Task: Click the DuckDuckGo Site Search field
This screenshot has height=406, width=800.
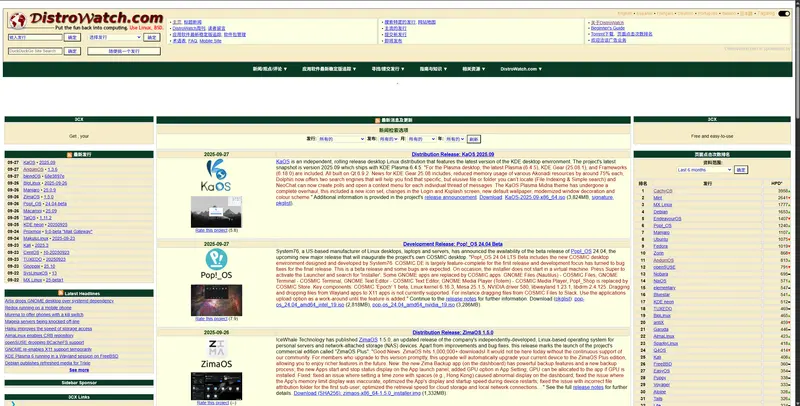Action: coord(35,51)
